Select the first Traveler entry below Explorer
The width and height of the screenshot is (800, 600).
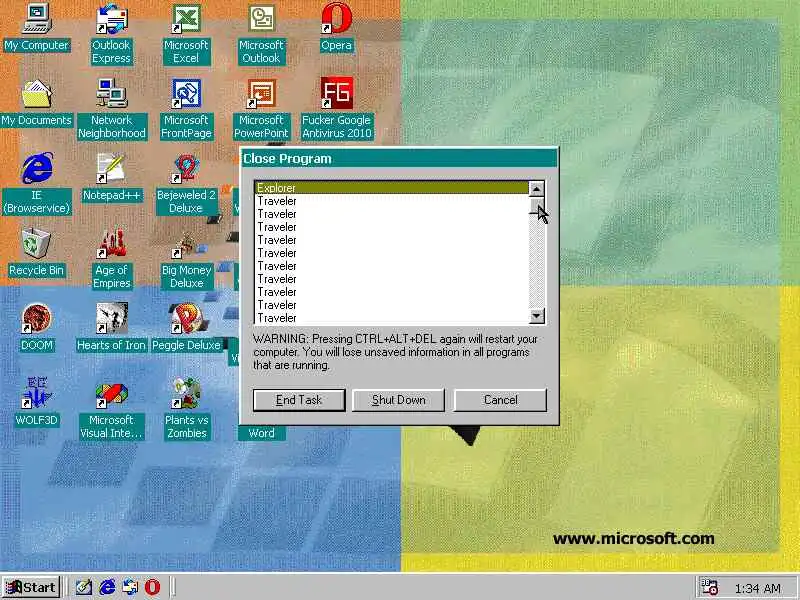pyautogui.click(x=392, y=201)
